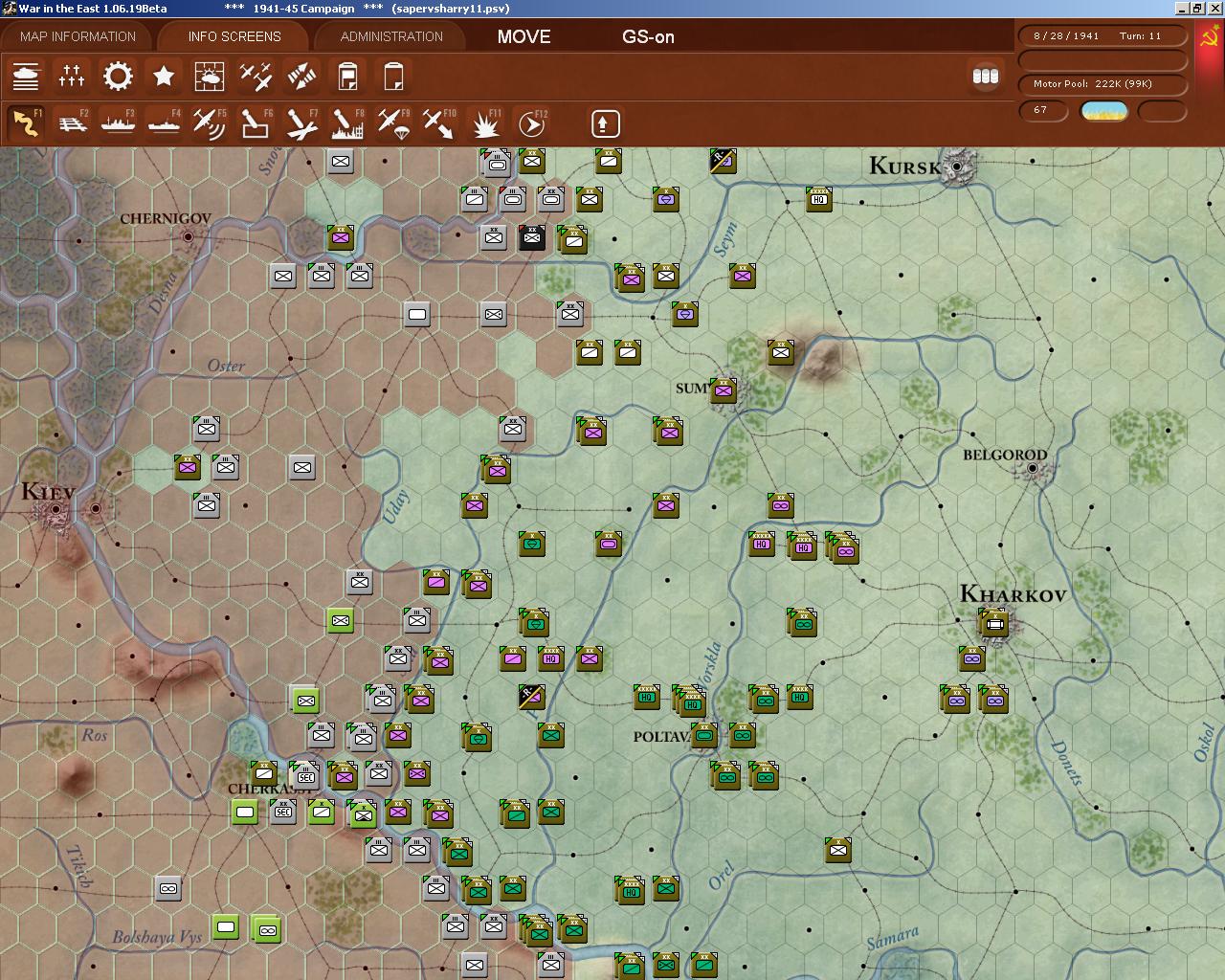Select the F6 bomb unit mode
The width and height of the screenshot is (1225, 980).
pyautogui.click(x=256, y=123)
